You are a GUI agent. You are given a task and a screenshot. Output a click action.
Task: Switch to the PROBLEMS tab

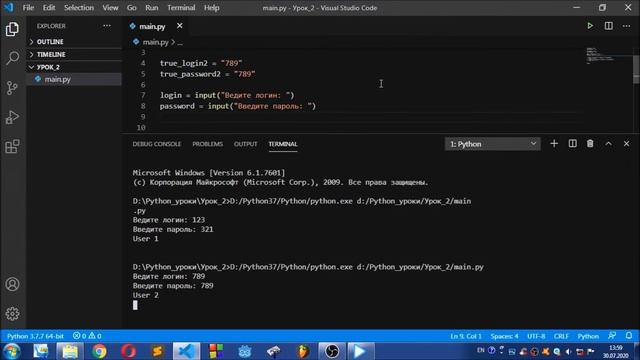207,144
